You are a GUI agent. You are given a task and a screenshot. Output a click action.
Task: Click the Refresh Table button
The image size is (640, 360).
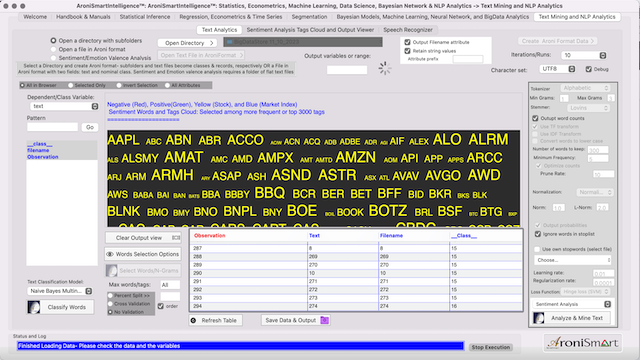coord(216,320)
